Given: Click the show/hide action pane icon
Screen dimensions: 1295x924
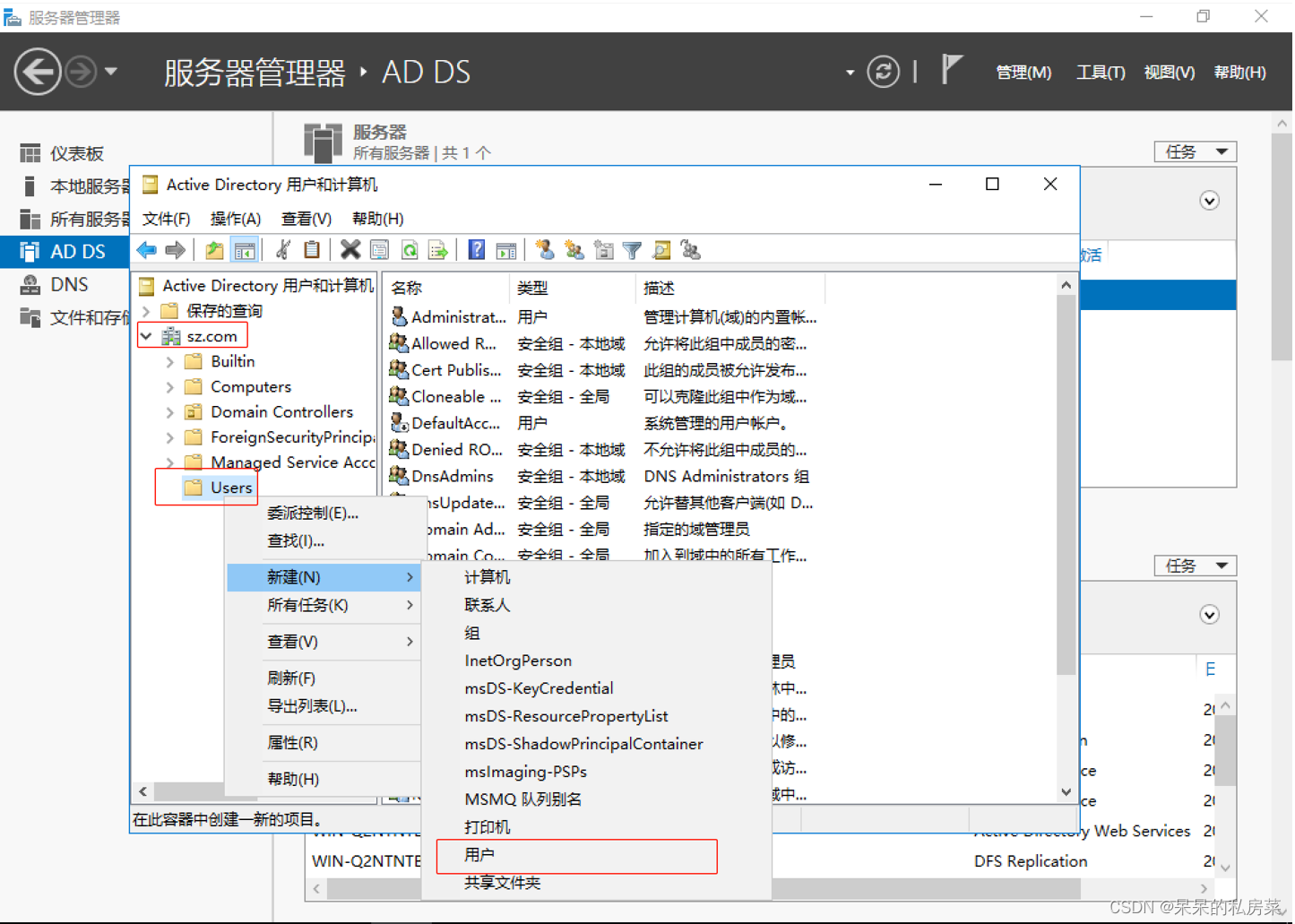Looking at the screenshot, I should (506, 250).
